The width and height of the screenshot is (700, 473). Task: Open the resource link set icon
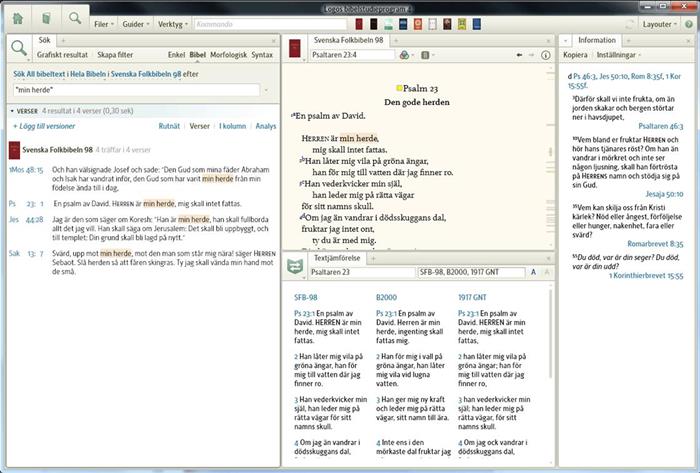pos(425,55)
